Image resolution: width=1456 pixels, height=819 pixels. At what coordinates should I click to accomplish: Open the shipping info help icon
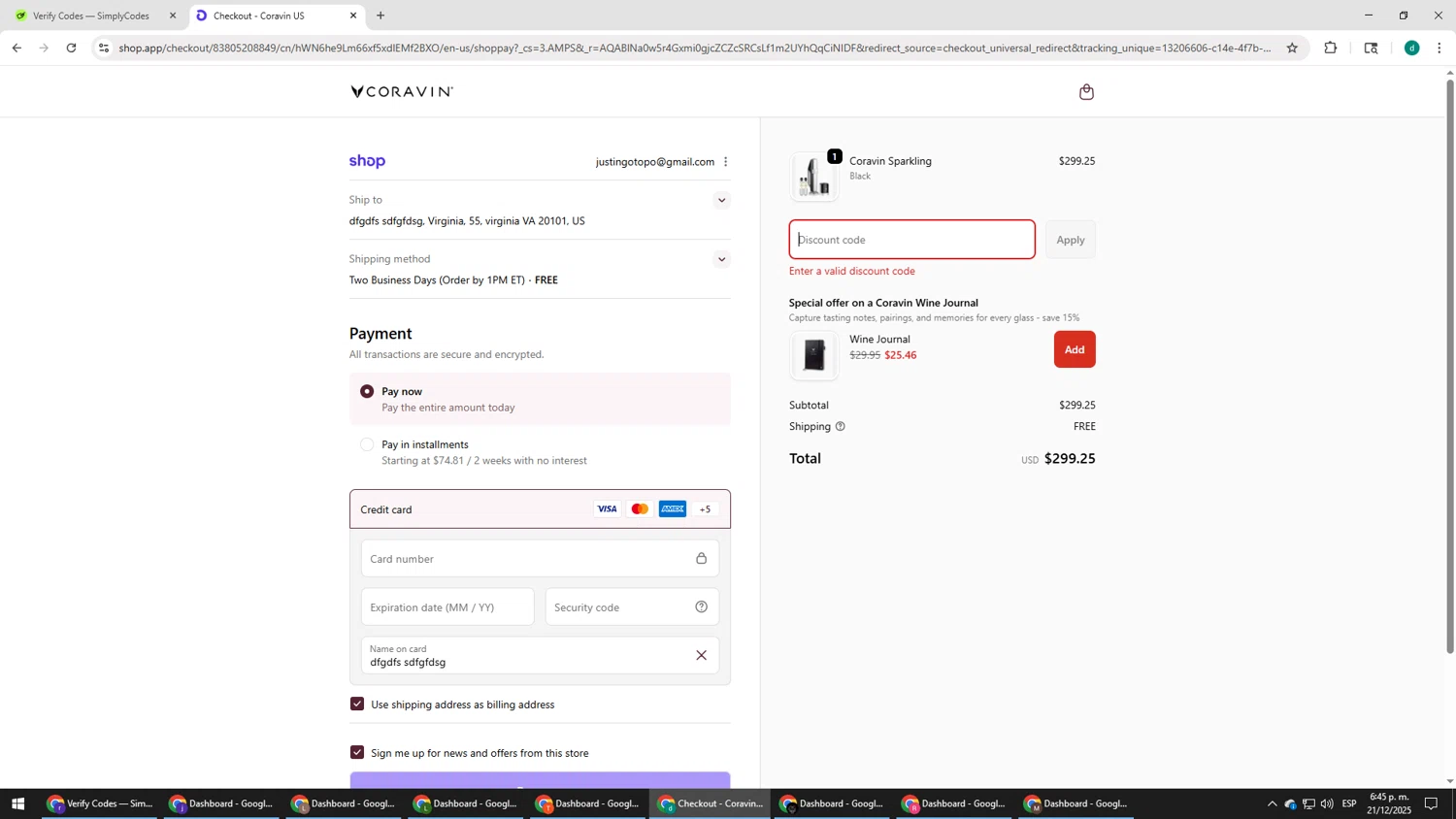tap(840, 426)
